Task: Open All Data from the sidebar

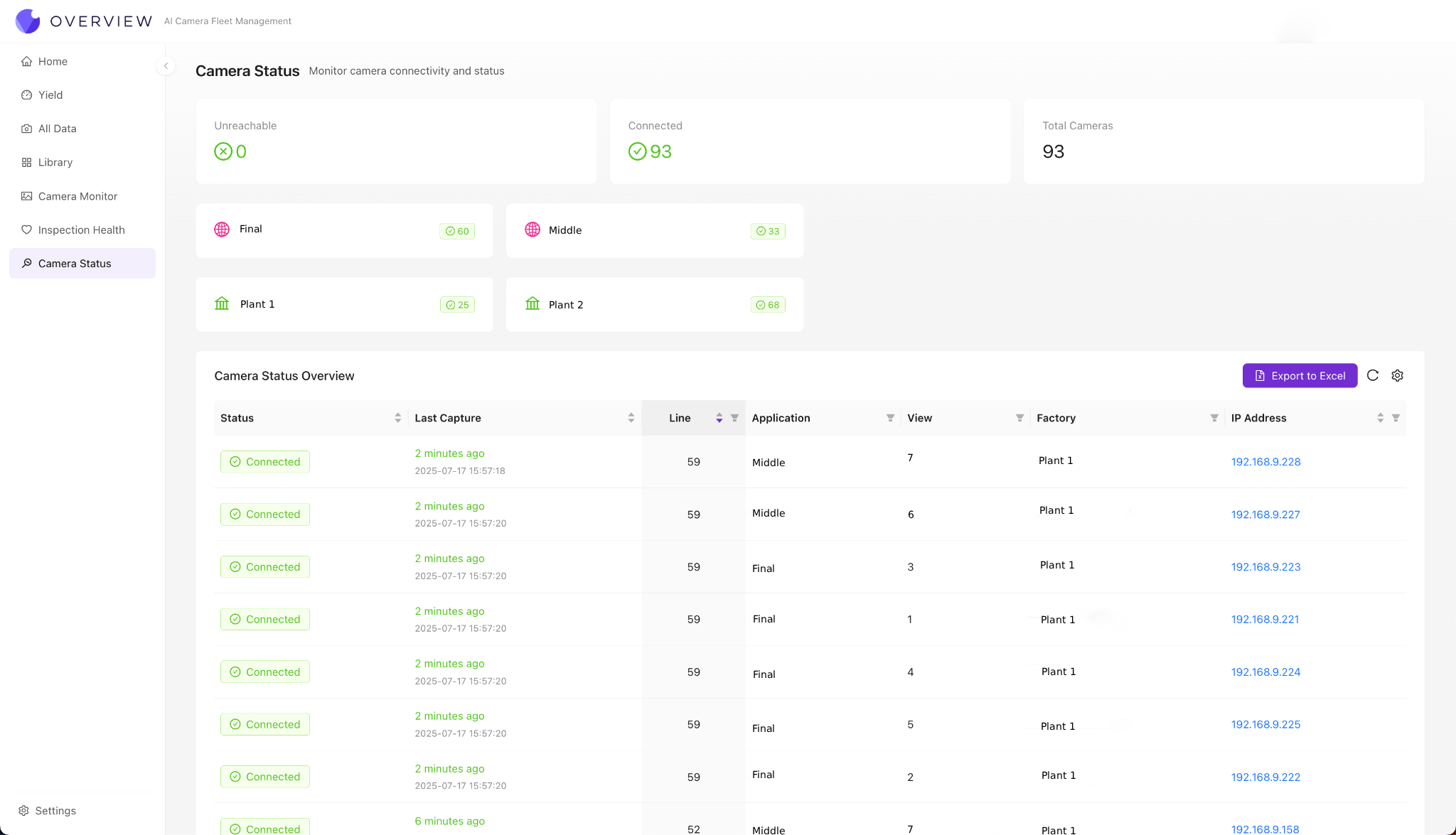Action: click(x=57, y=129)
